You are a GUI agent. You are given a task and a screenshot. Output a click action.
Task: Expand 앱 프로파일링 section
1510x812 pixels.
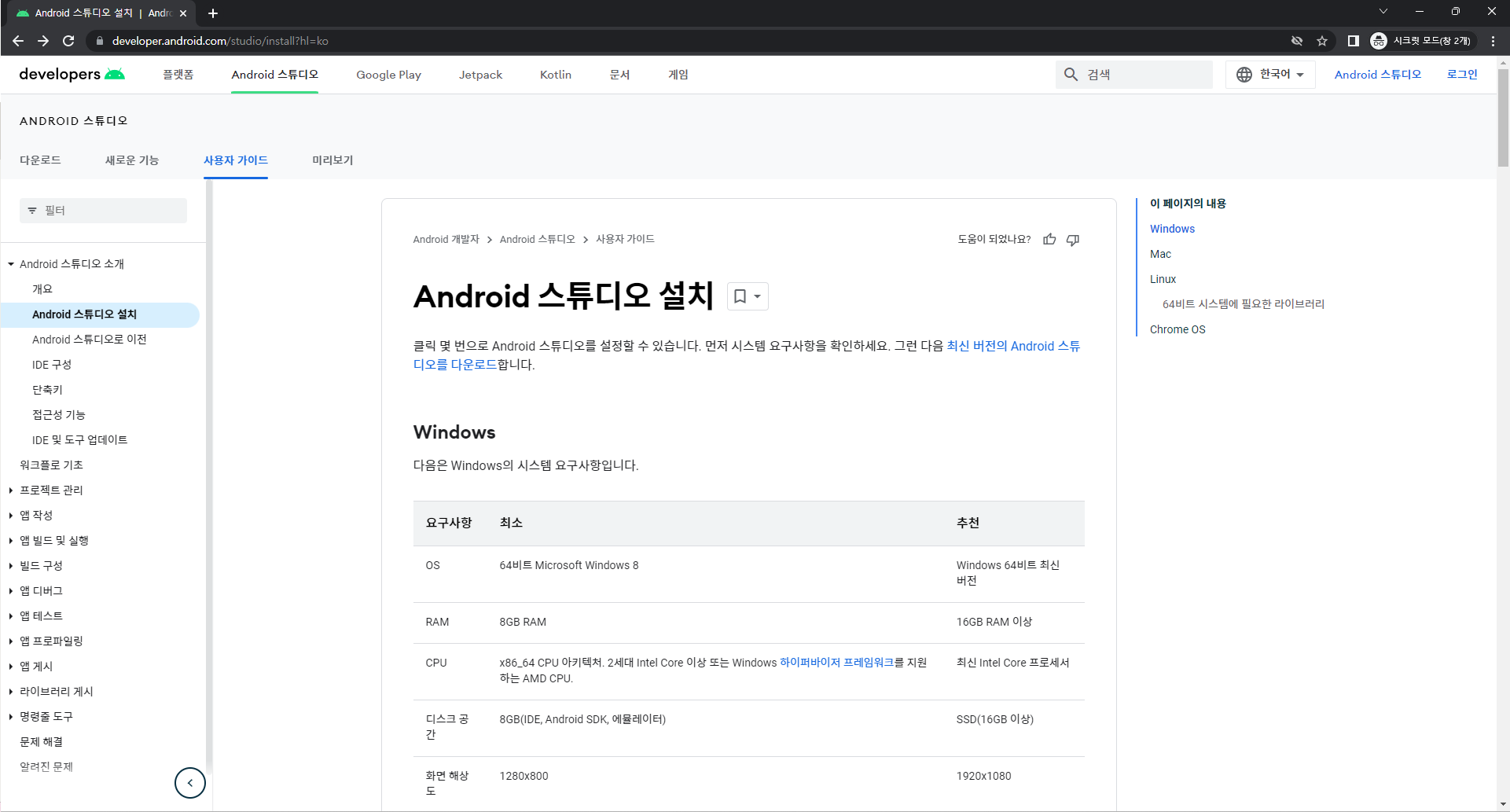11,641
